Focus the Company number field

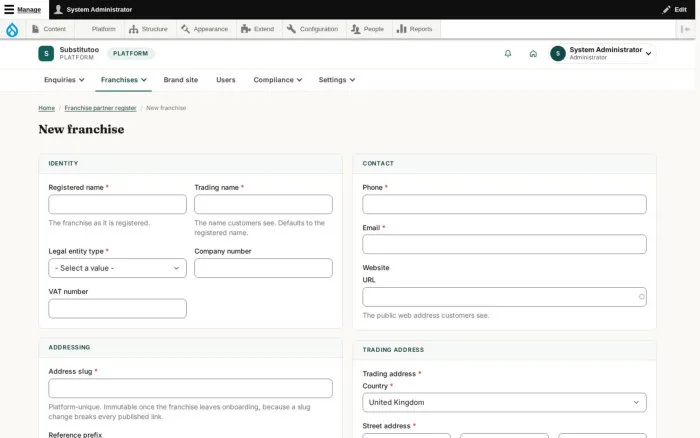[x=263, y=268]
